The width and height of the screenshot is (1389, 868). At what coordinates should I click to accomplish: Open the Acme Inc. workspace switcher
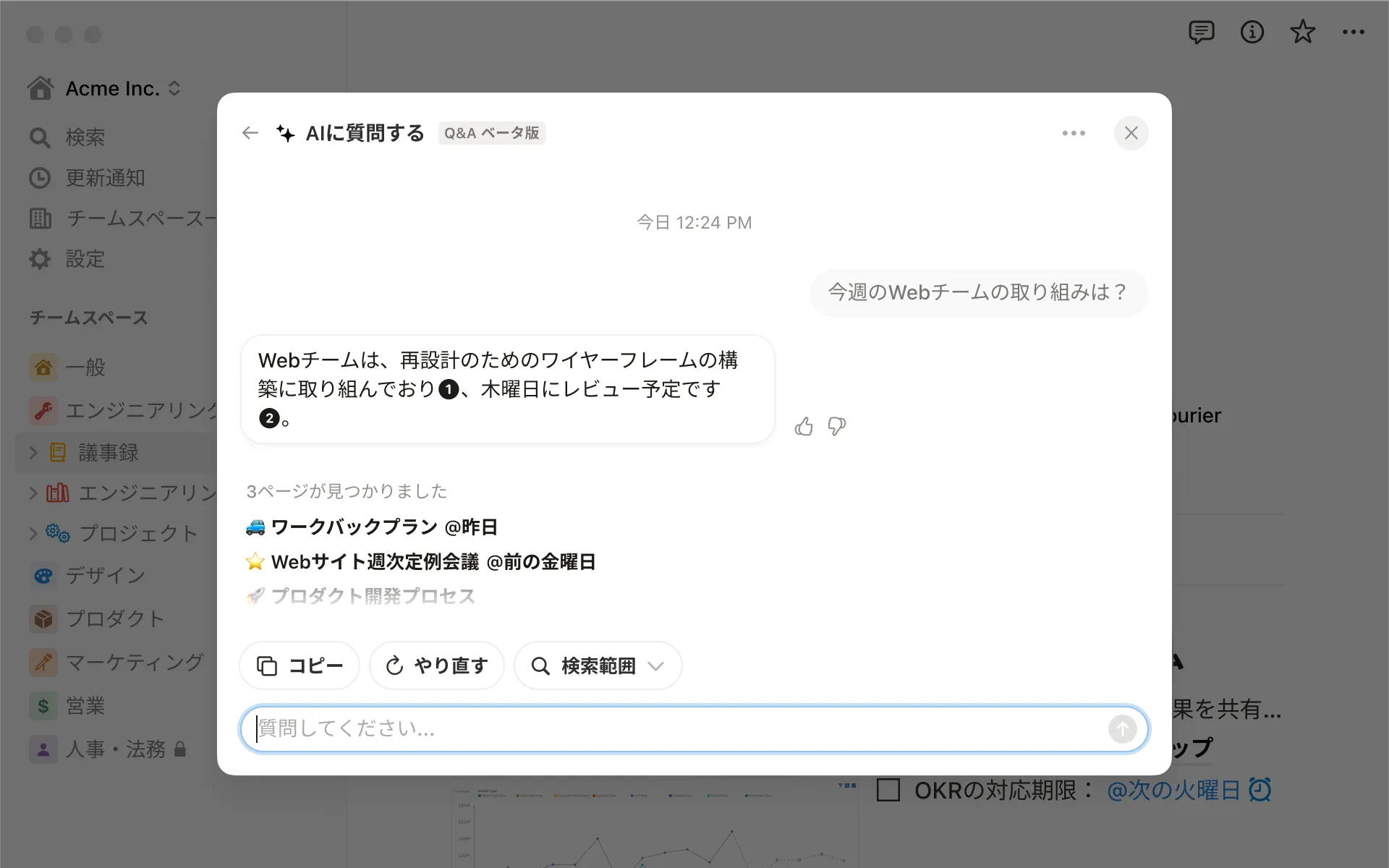pos(112,88)
